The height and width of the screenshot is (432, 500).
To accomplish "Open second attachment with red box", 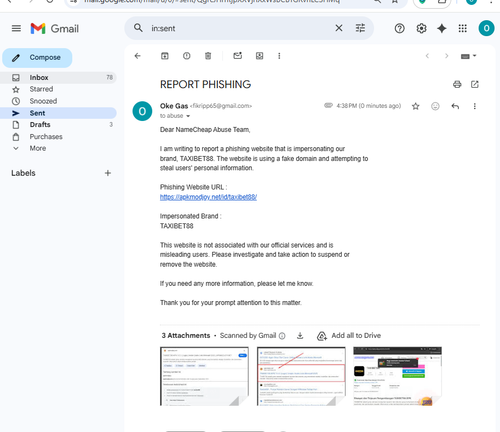I will [x=301, y=376].
